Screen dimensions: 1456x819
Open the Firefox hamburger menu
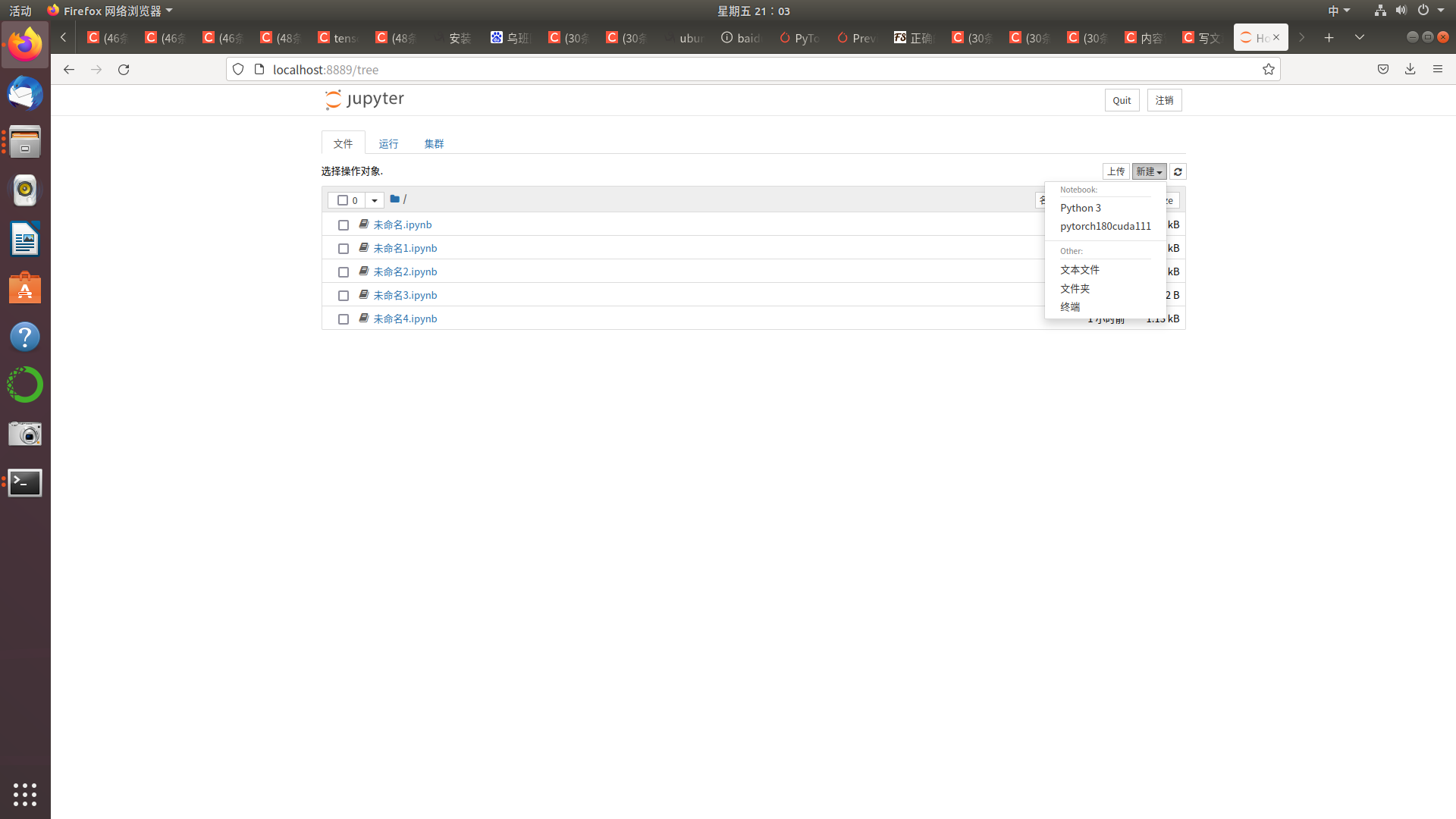tap(1438, 70)
